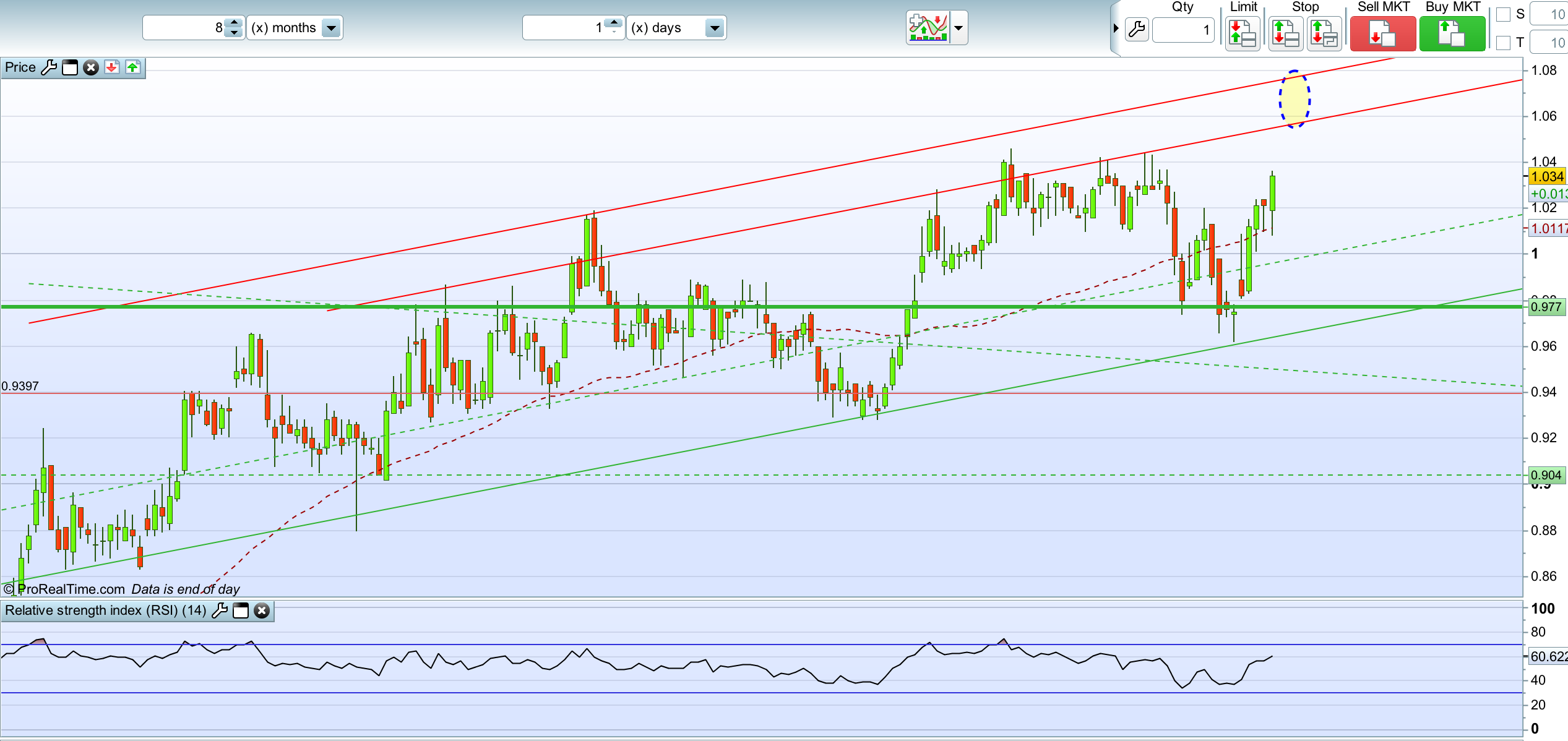The height and width of the screenshot is (741, 1568).
Task: Click the first Stop order icon
Action: click(1285, 34)
